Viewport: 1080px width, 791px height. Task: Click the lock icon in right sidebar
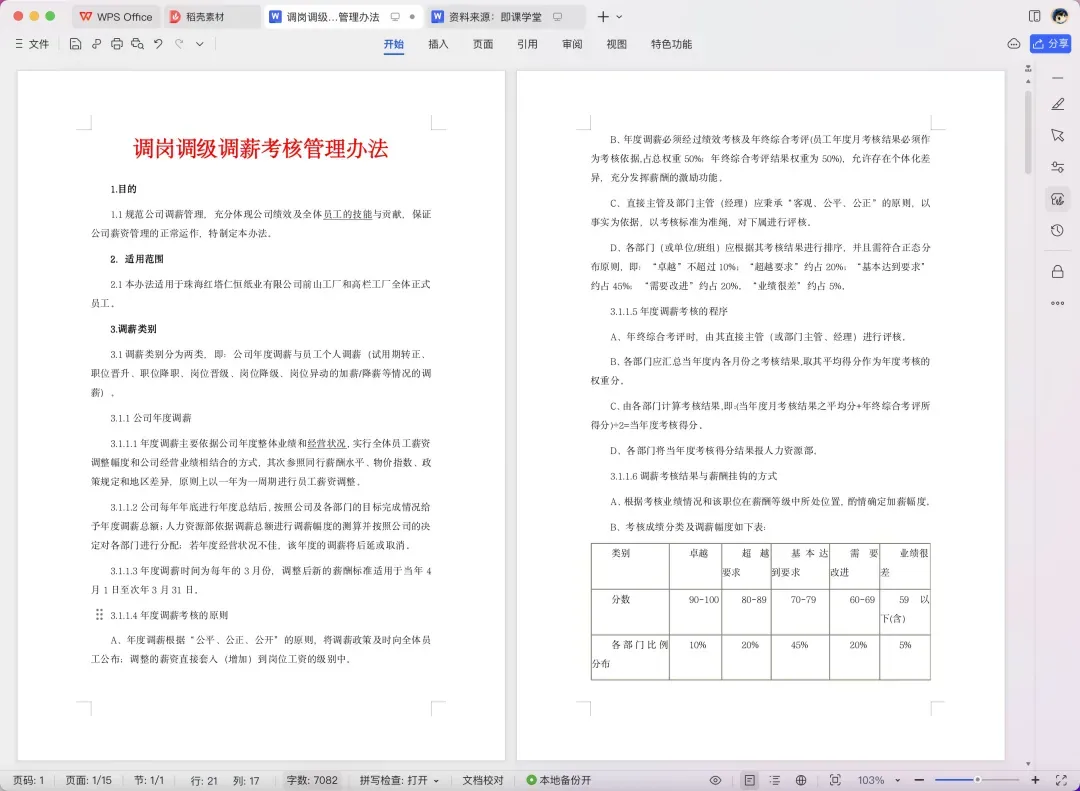pyautogui.click(x=1058, y=272)
